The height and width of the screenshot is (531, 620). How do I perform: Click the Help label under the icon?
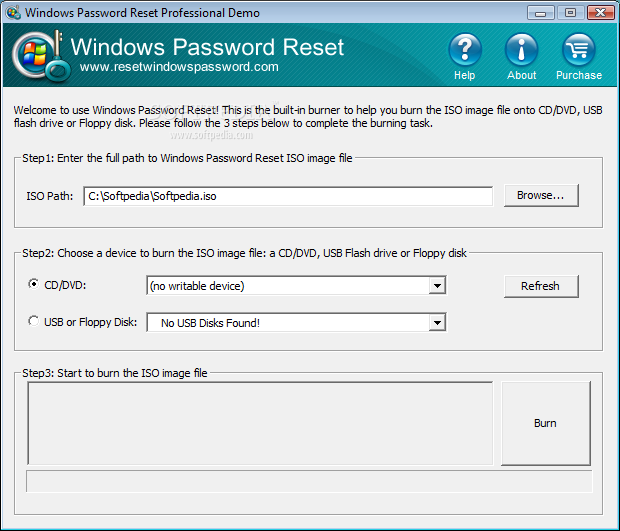(x=465, y=75)
